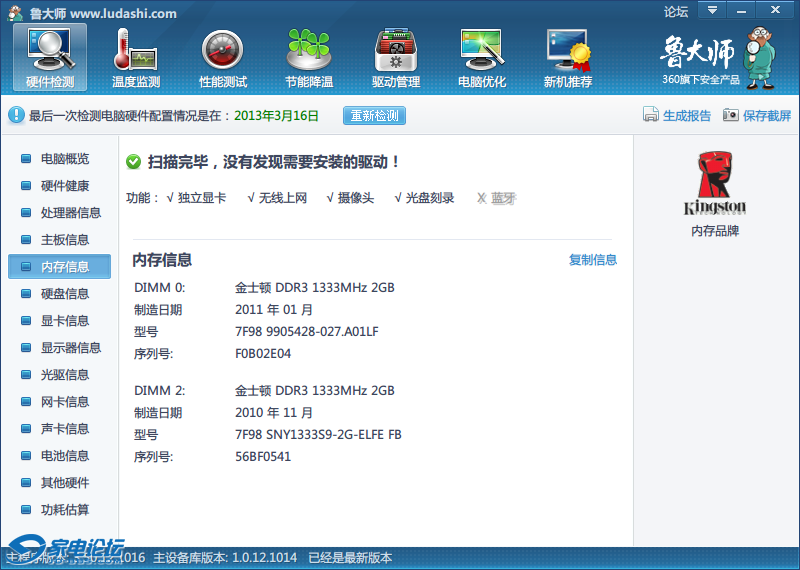Image resolution: width=800 pixels, height=570 pixels.
Task: Click the 保存截屏 save screenshot link
Action: point(757,116)
